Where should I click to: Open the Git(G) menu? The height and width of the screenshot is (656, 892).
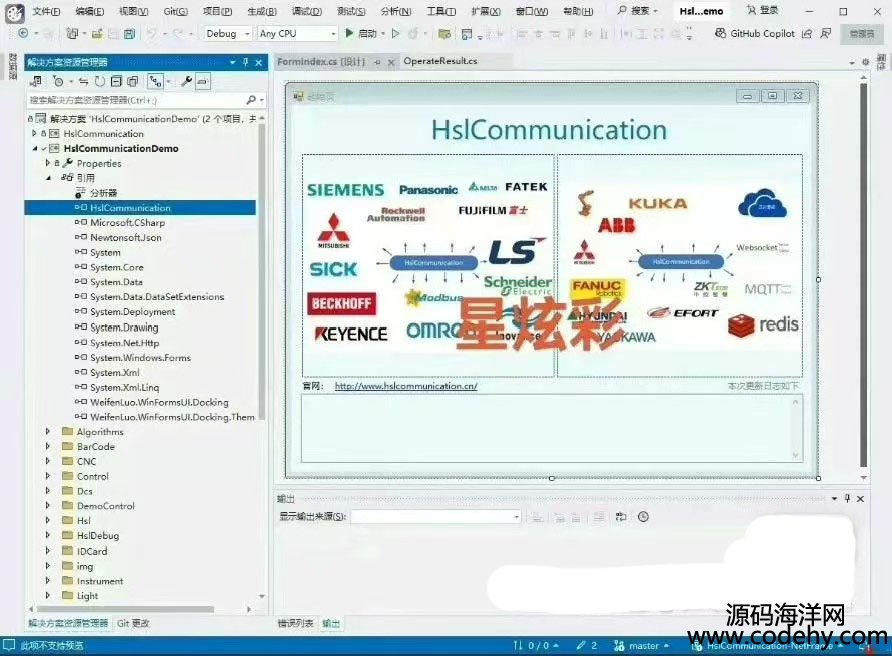click(175, 11)
